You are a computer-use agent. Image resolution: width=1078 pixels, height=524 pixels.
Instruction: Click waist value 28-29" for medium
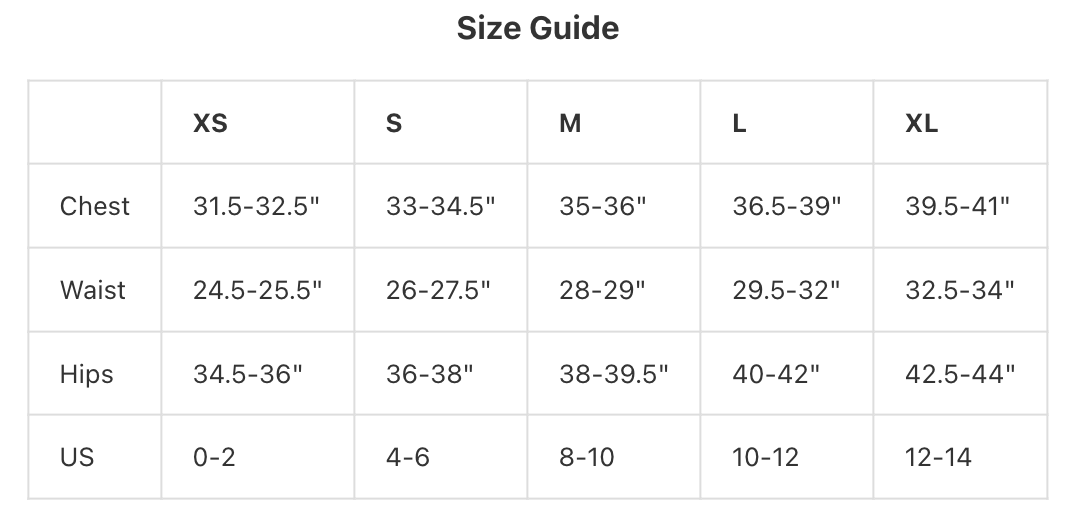[x=603, y=290]
